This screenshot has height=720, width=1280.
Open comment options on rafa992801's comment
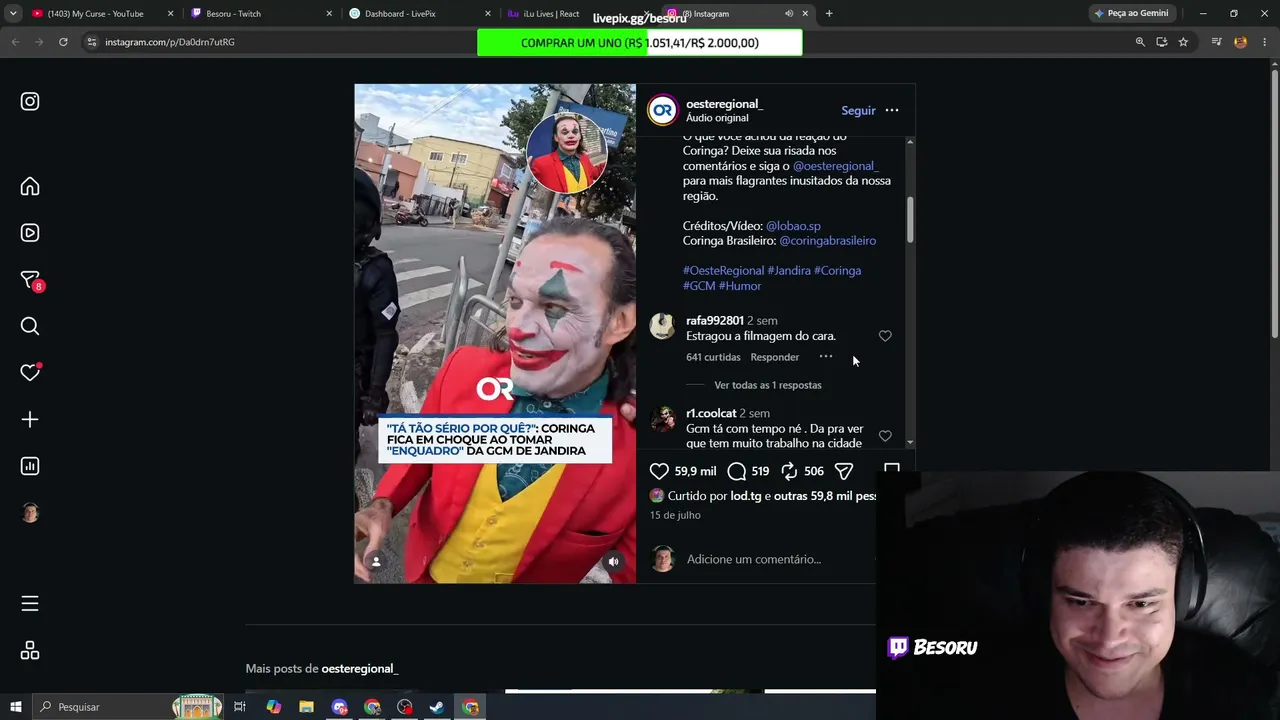(x=826, y=357)
